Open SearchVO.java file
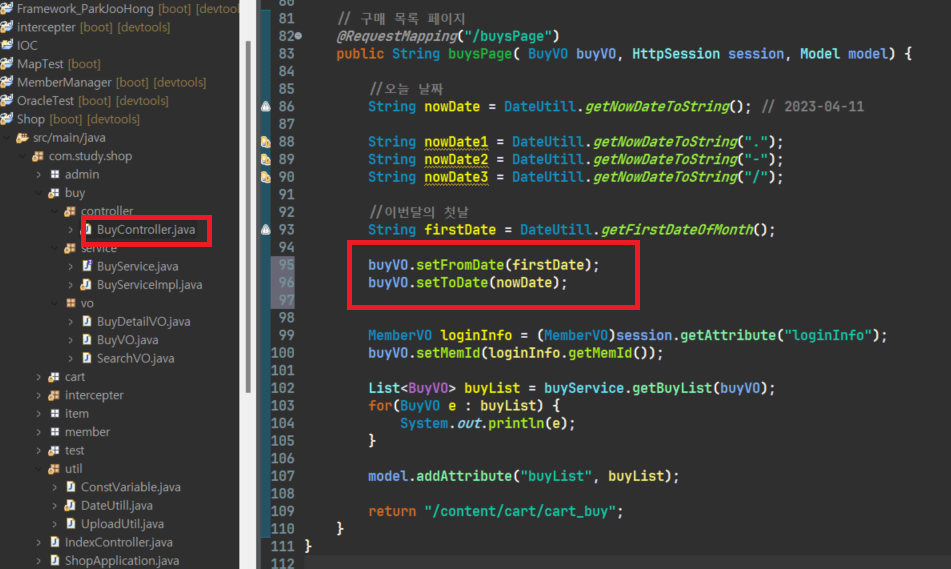This screenshot has width=951, height=569. click(x=135, y=358)
